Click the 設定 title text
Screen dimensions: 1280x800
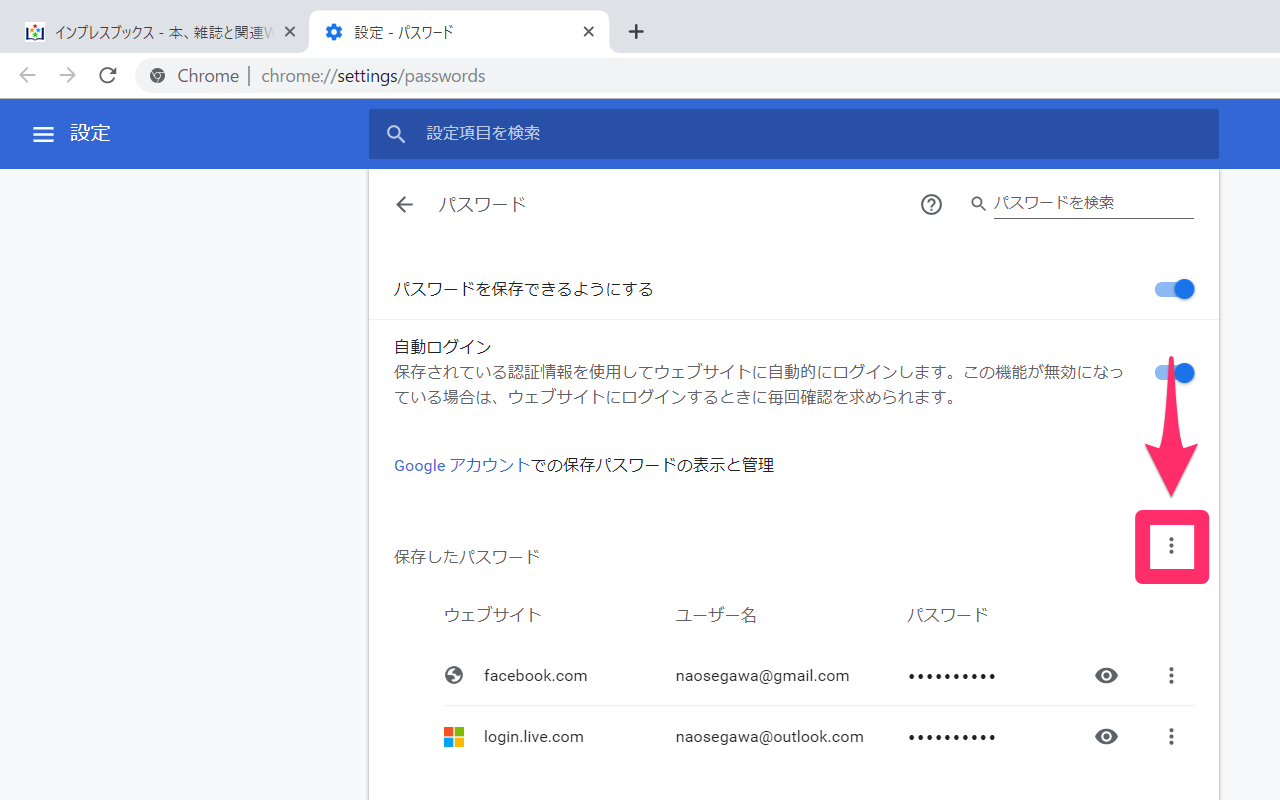tap(90, 134)
